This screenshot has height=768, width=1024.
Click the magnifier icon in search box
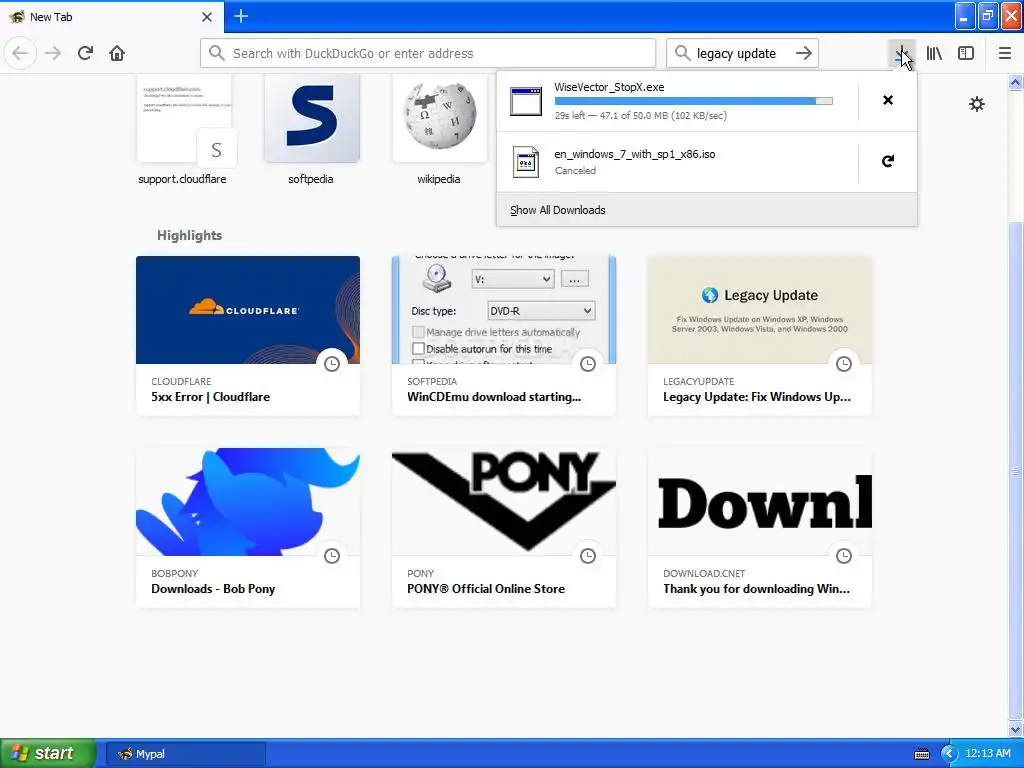click(682, 53)
